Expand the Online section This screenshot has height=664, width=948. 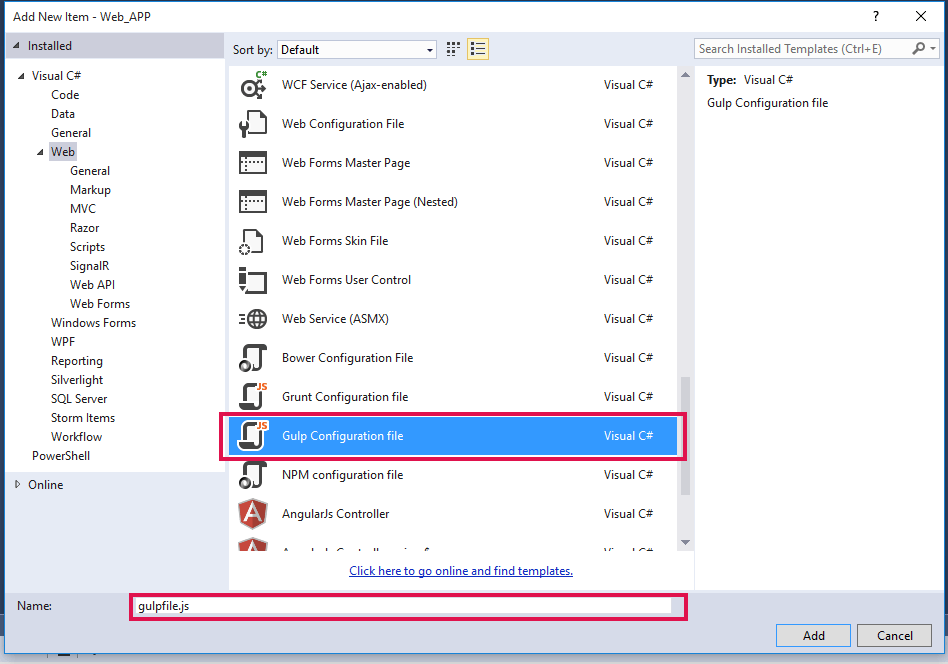(18, 485)
